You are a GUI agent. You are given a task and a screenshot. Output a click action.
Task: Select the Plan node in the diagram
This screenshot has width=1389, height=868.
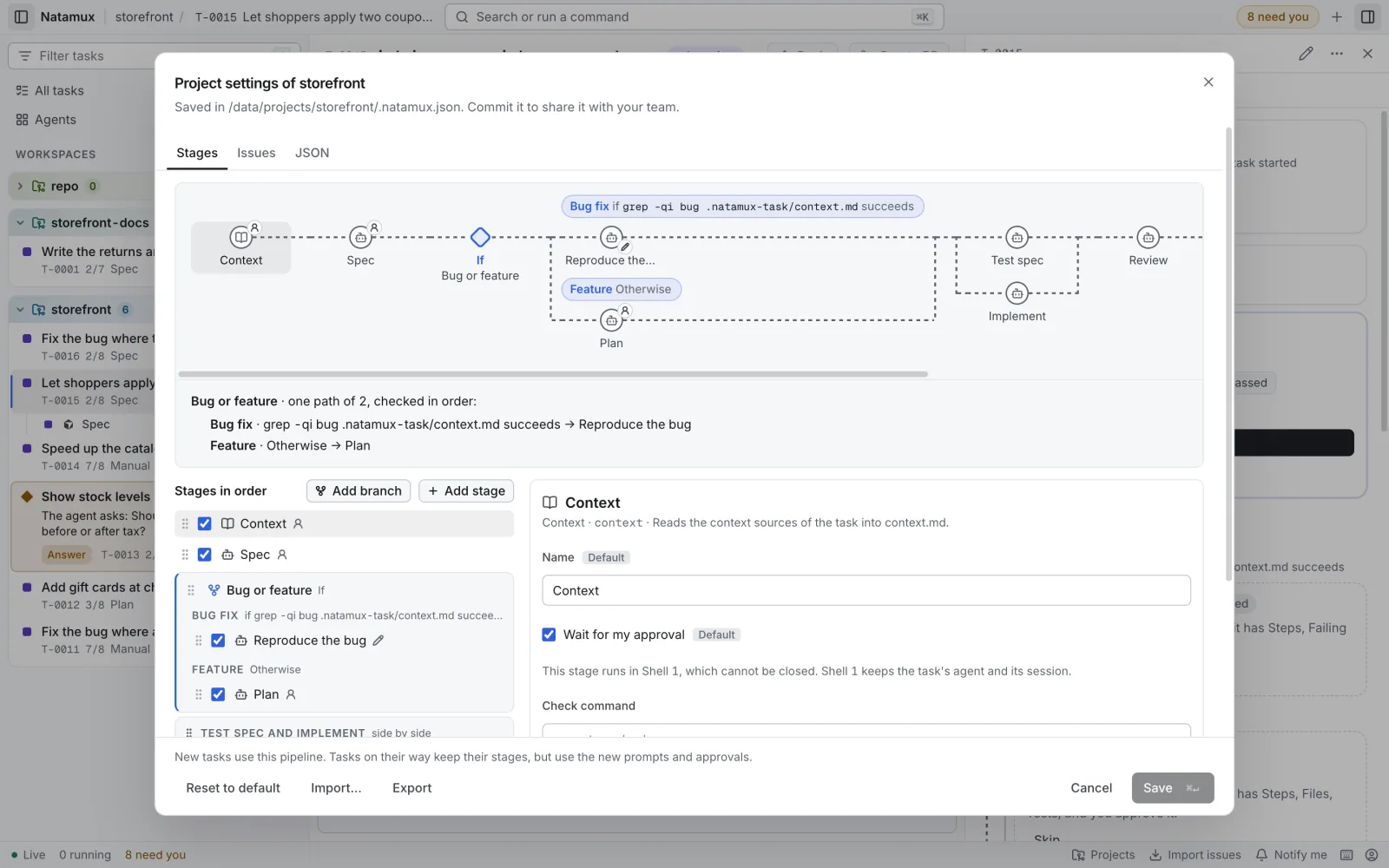[x=611, y=330]
